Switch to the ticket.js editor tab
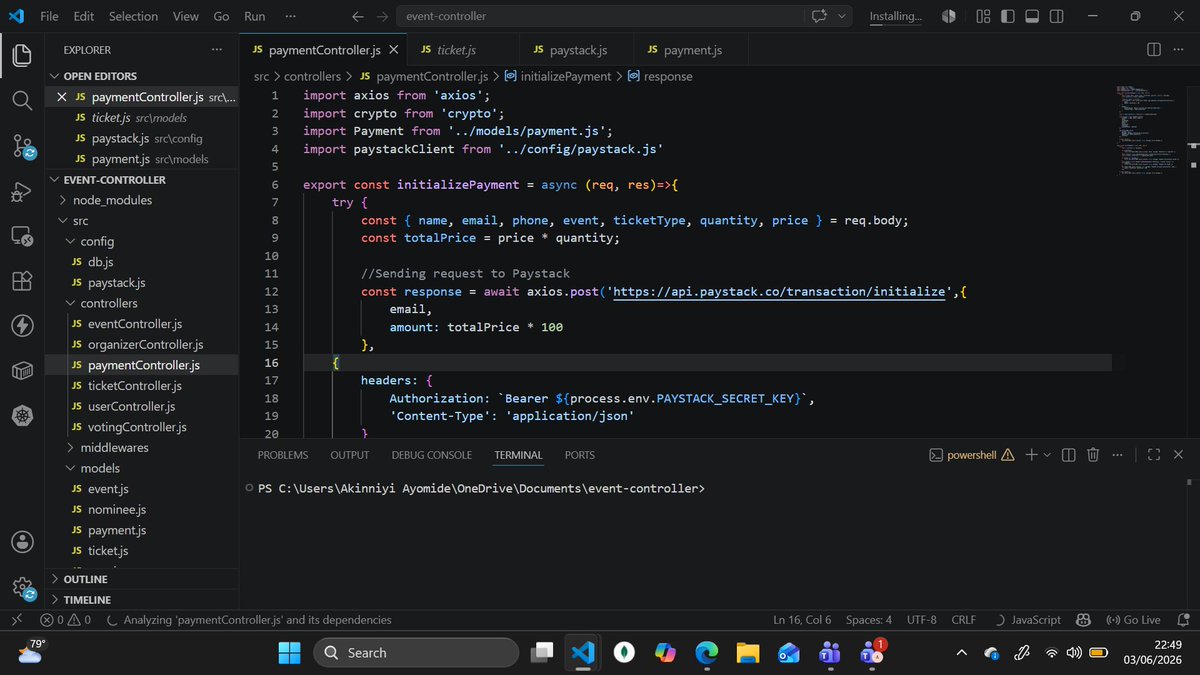The image size is (1200, 675). pyautogui.click(x=457, y=49)
